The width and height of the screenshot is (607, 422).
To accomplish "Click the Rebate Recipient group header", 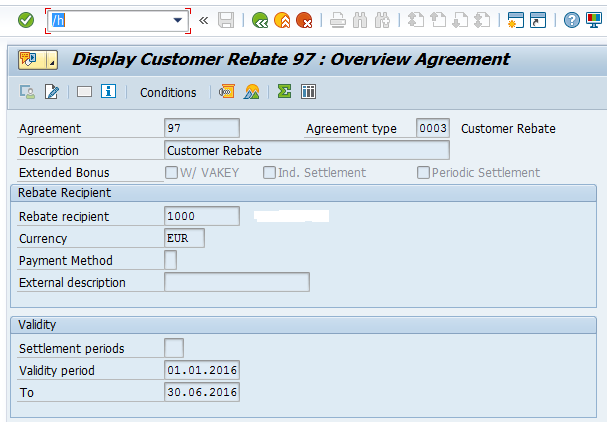I will [x=304, y=193].
